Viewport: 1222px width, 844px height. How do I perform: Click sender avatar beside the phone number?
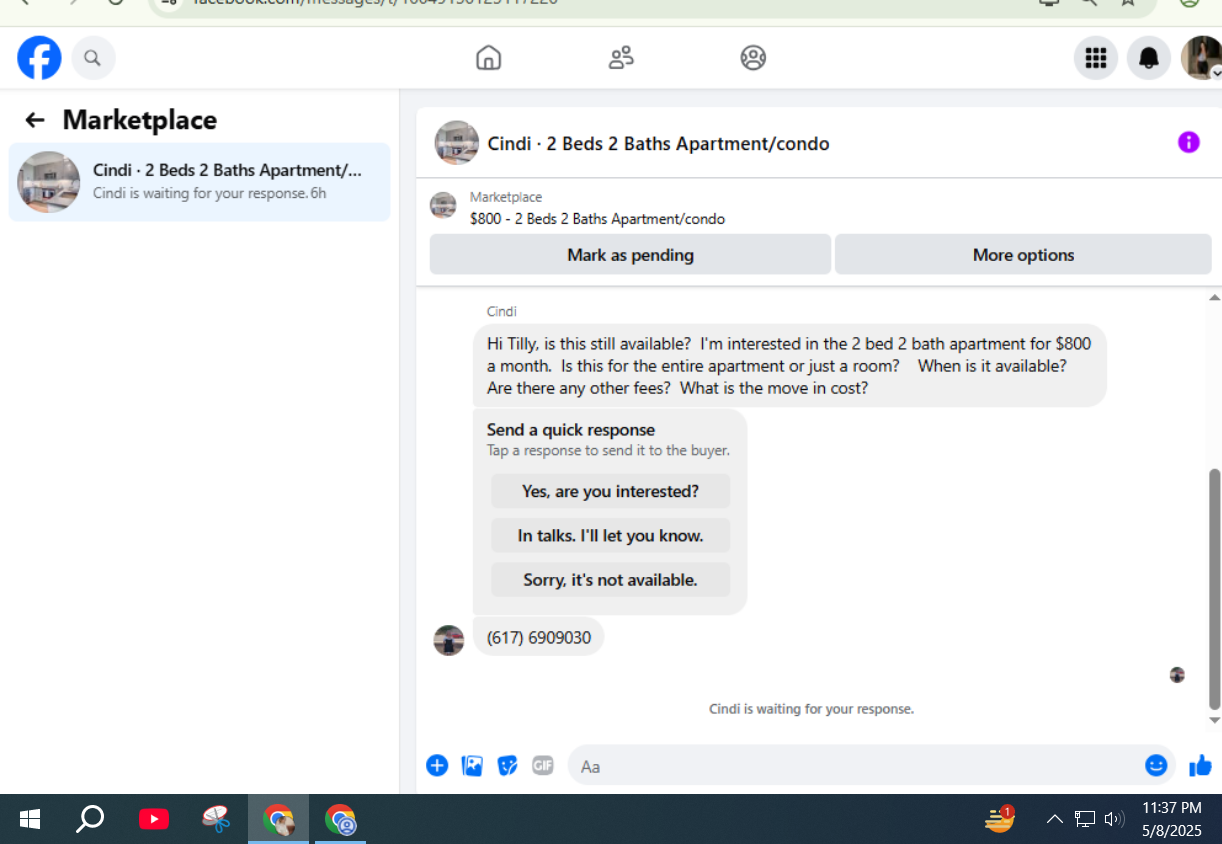[x=449, y=640]
